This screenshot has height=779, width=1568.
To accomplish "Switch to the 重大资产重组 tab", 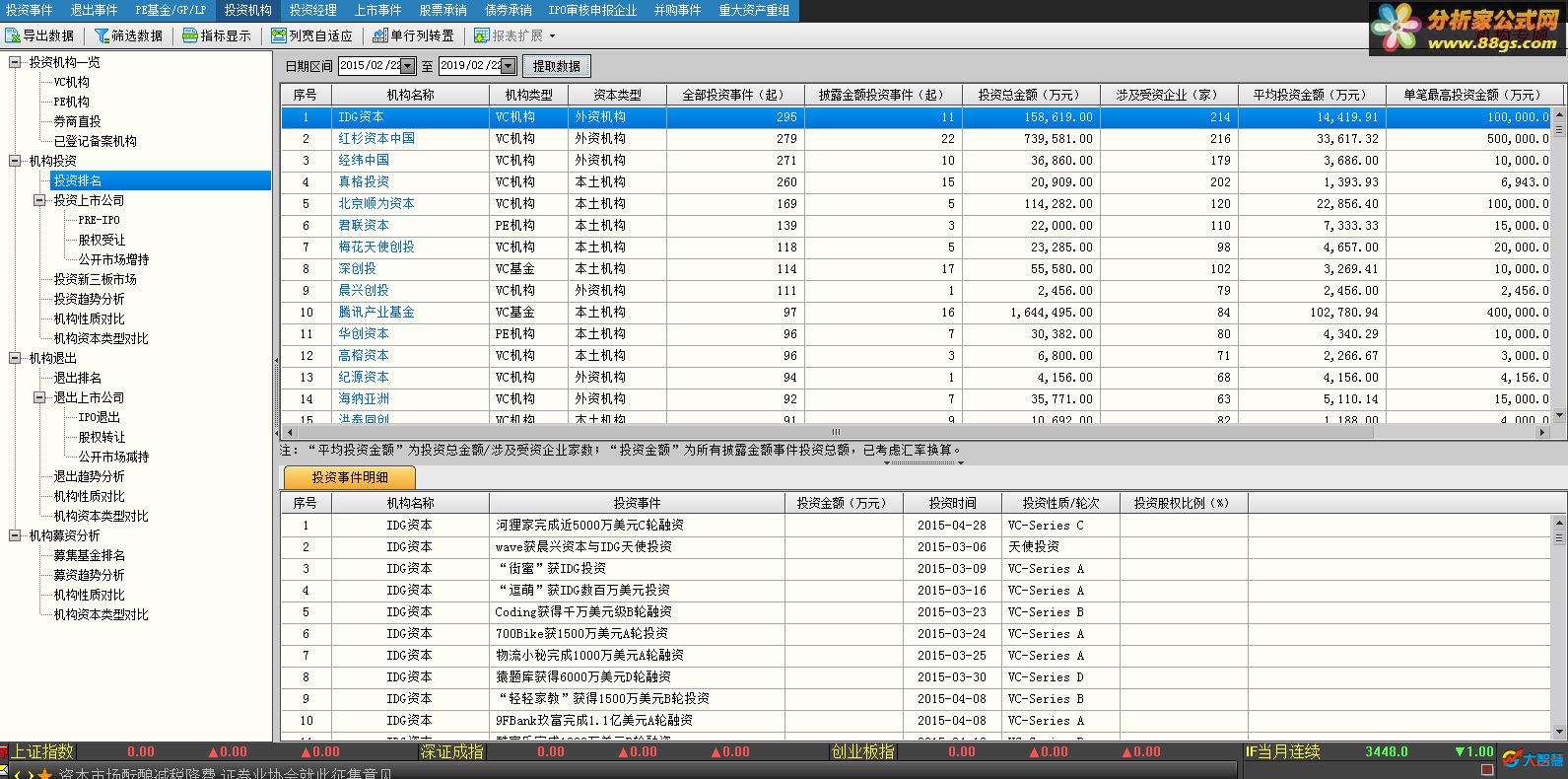I will (754, 10).
